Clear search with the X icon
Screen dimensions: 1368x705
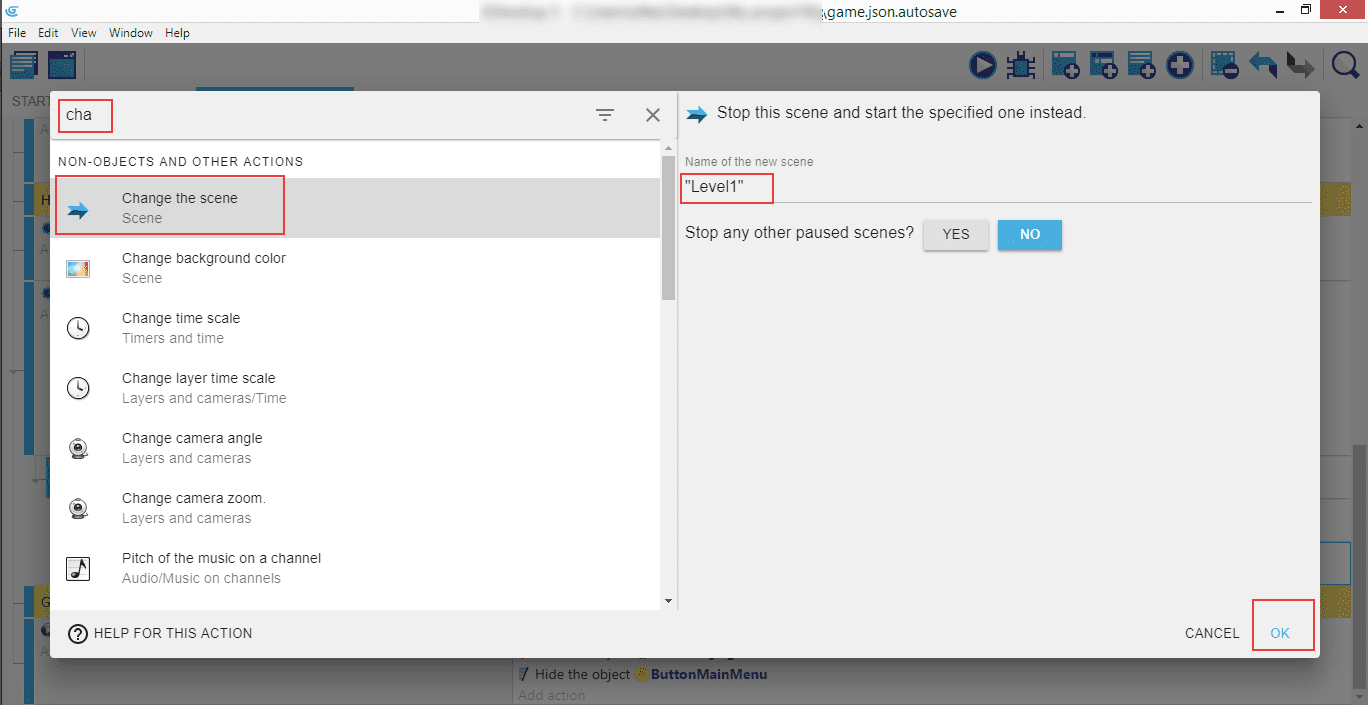pos(653,115)
